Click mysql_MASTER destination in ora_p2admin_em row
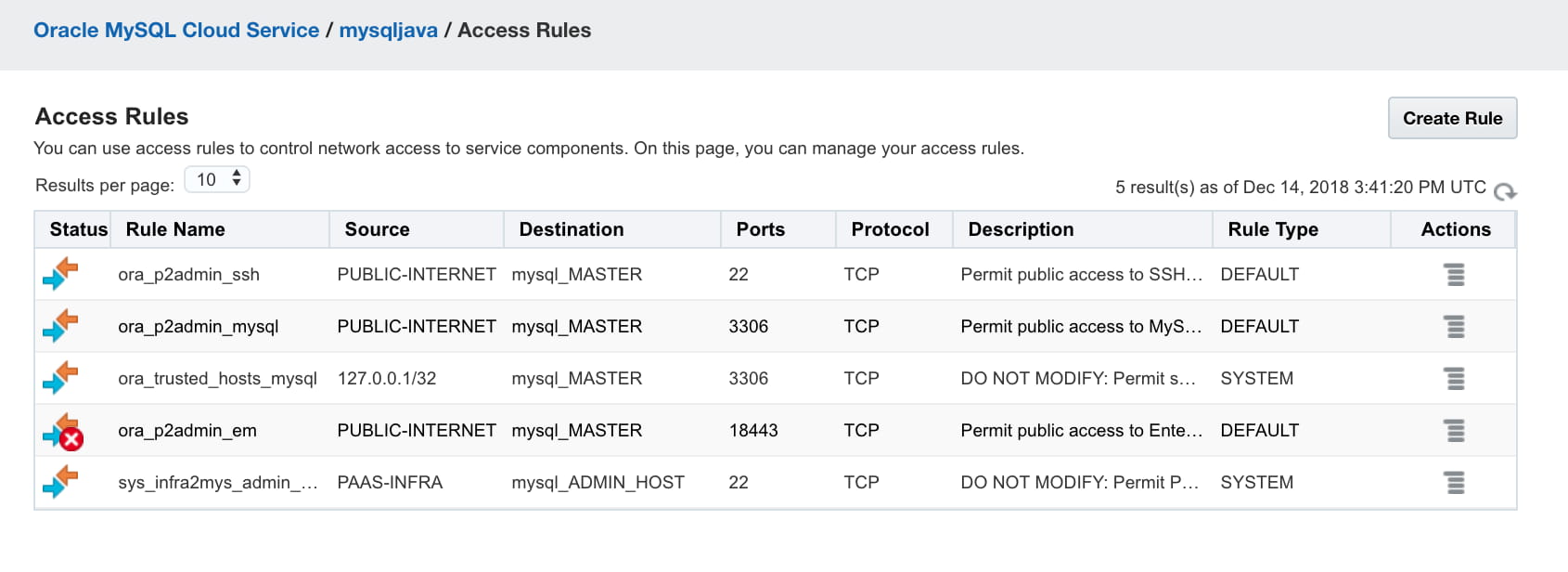Screen dimensions: 1568x572 coord(577,431)
